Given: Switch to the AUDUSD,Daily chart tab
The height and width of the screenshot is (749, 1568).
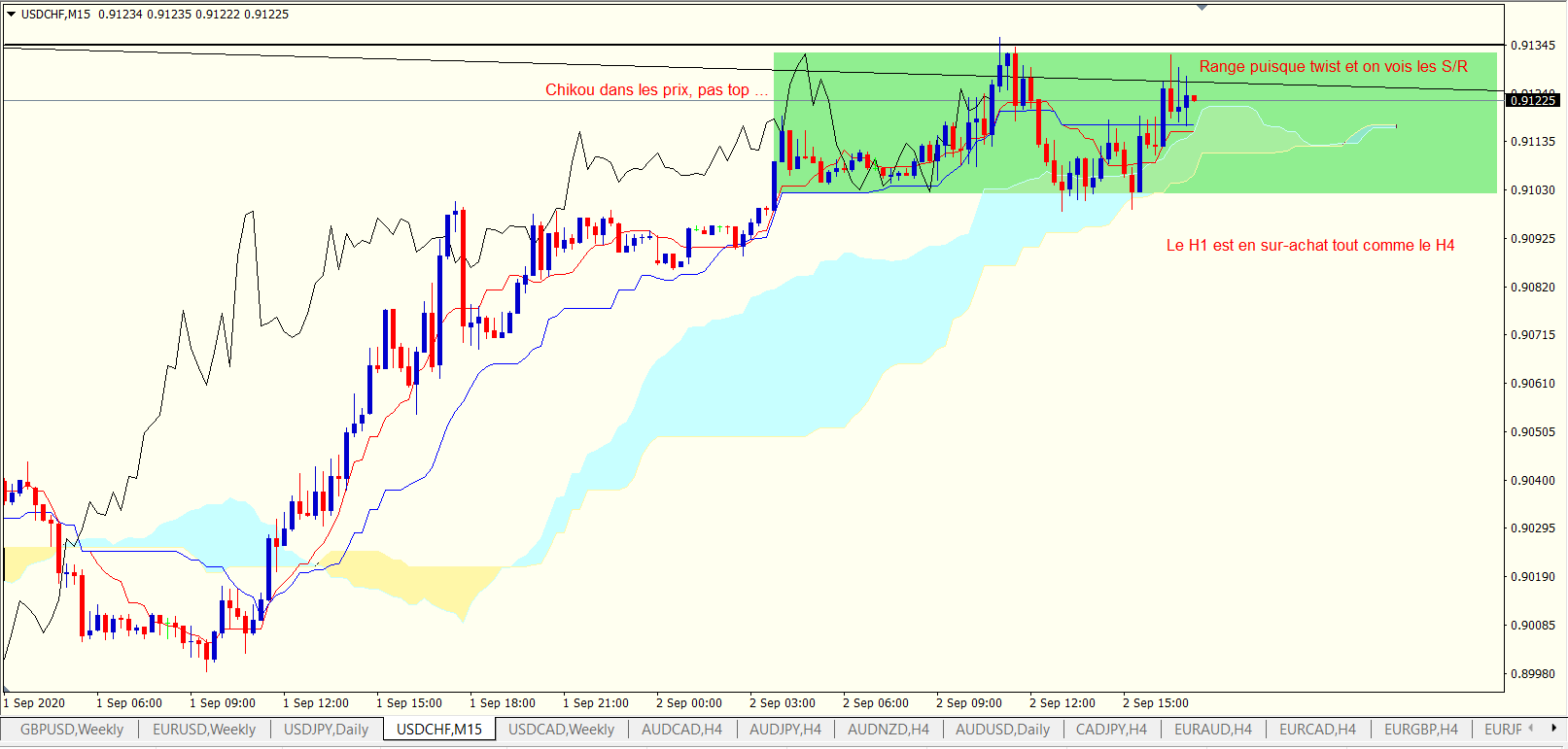Looking at the screenshot, I should click(x=1002, y=730).
